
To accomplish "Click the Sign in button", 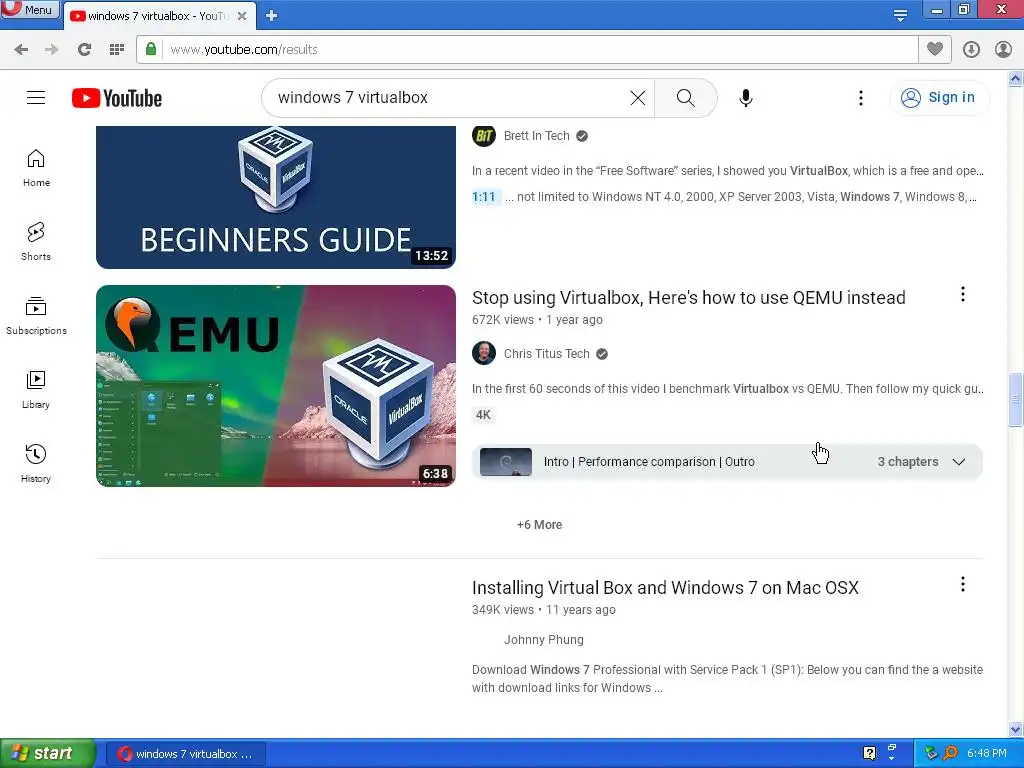I will [938, 98].
